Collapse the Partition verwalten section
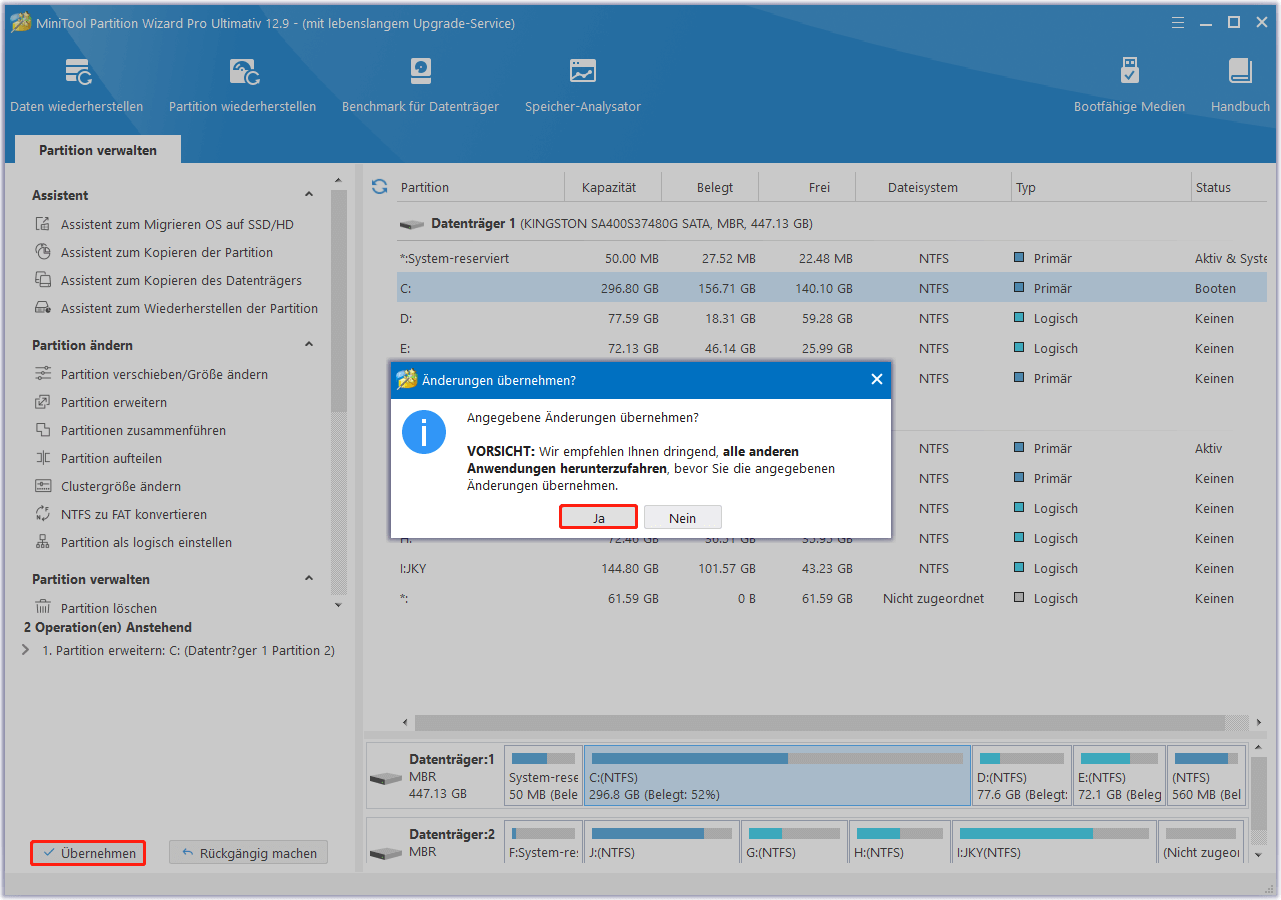 coord(309,579)
